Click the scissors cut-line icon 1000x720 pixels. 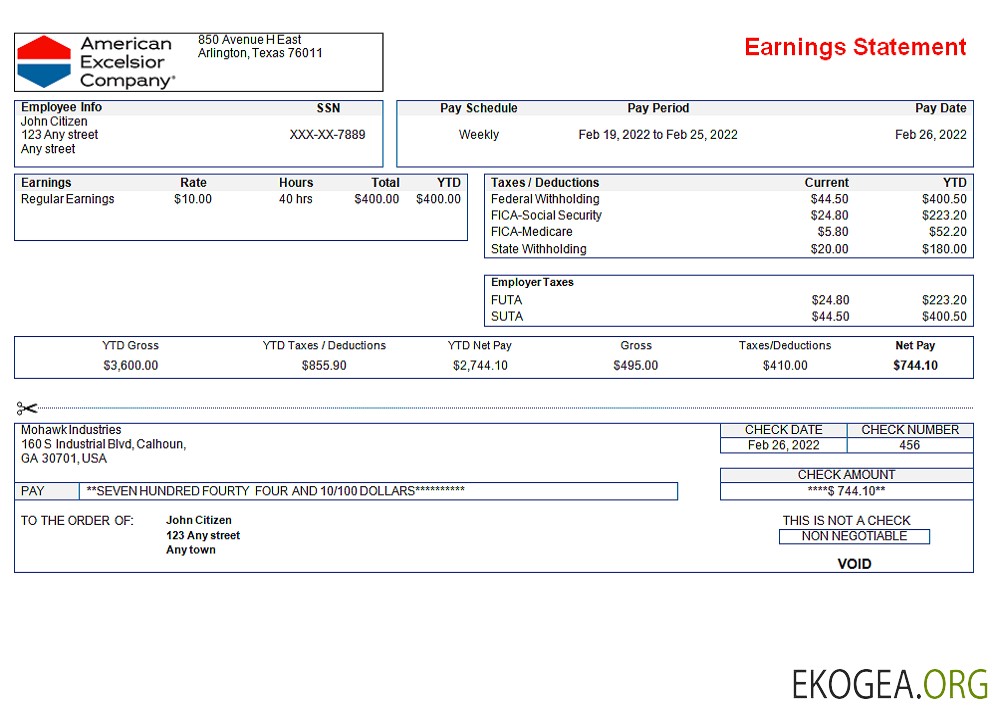pyautogui.click(x=27, y=408)
